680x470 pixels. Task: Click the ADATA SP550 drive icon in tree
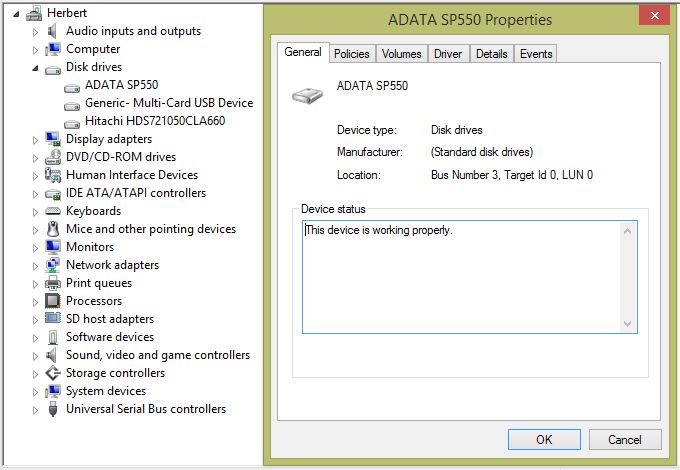tap(72, 87)
